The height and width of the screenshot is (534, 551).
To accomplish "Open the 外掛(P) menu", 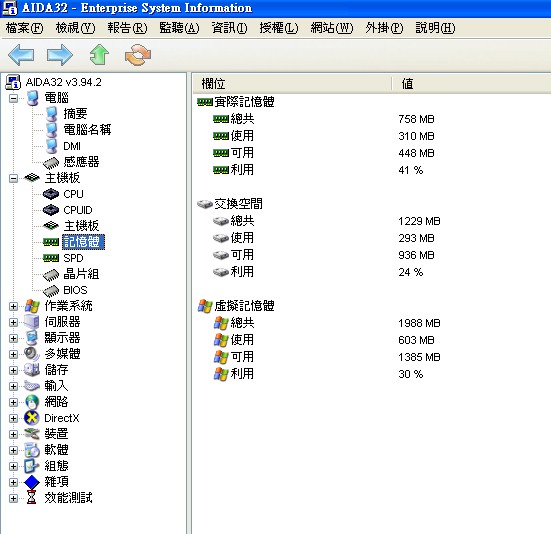I will coord(384,28).
